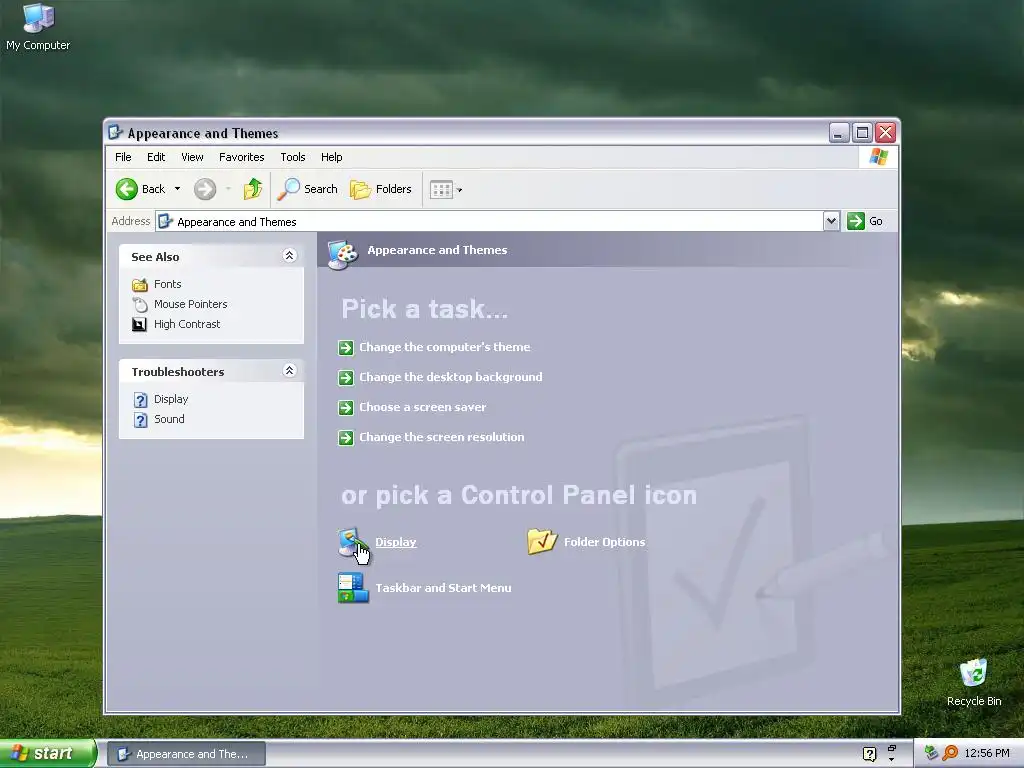Expand the Address bar dropdown
Viewport: 1024px width, 768px height.
click(831, 221)
